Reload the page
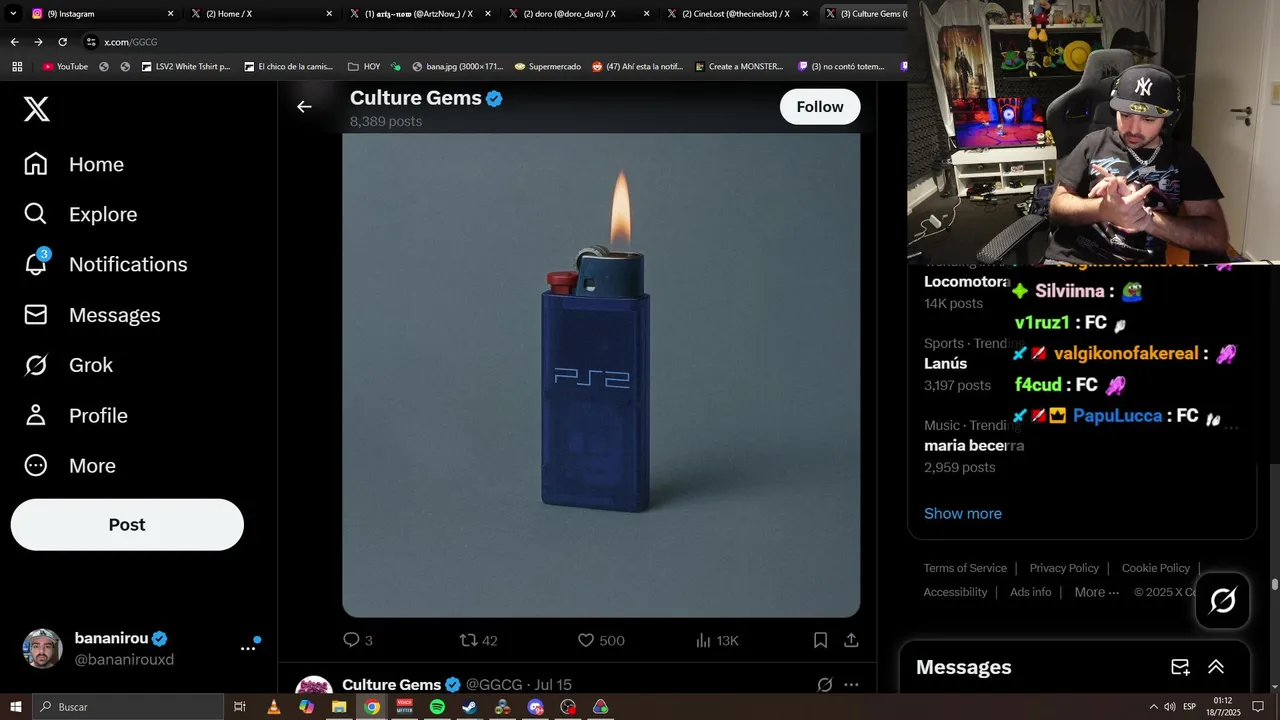This screenshot has height=720, width=1280. point(62,42)
